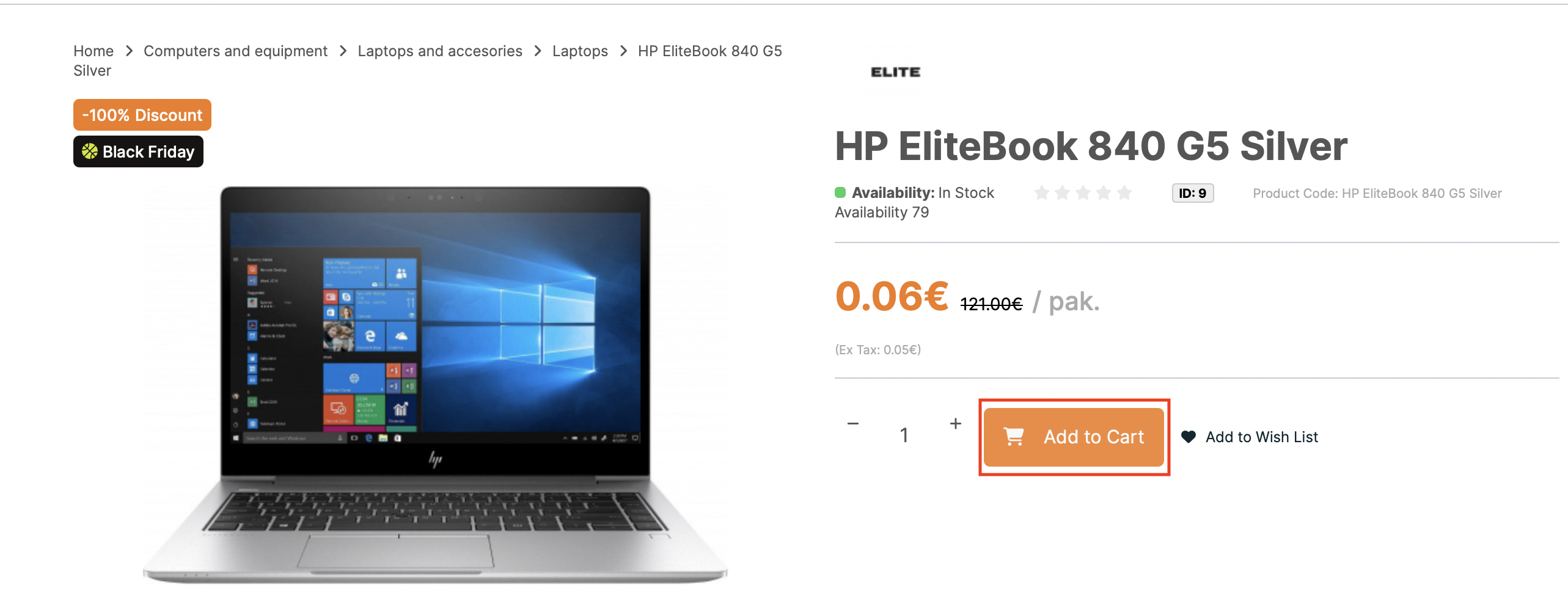Rate product with the third star
Viewport: 1568px width, 601px height.
(x=1083, y=193)
